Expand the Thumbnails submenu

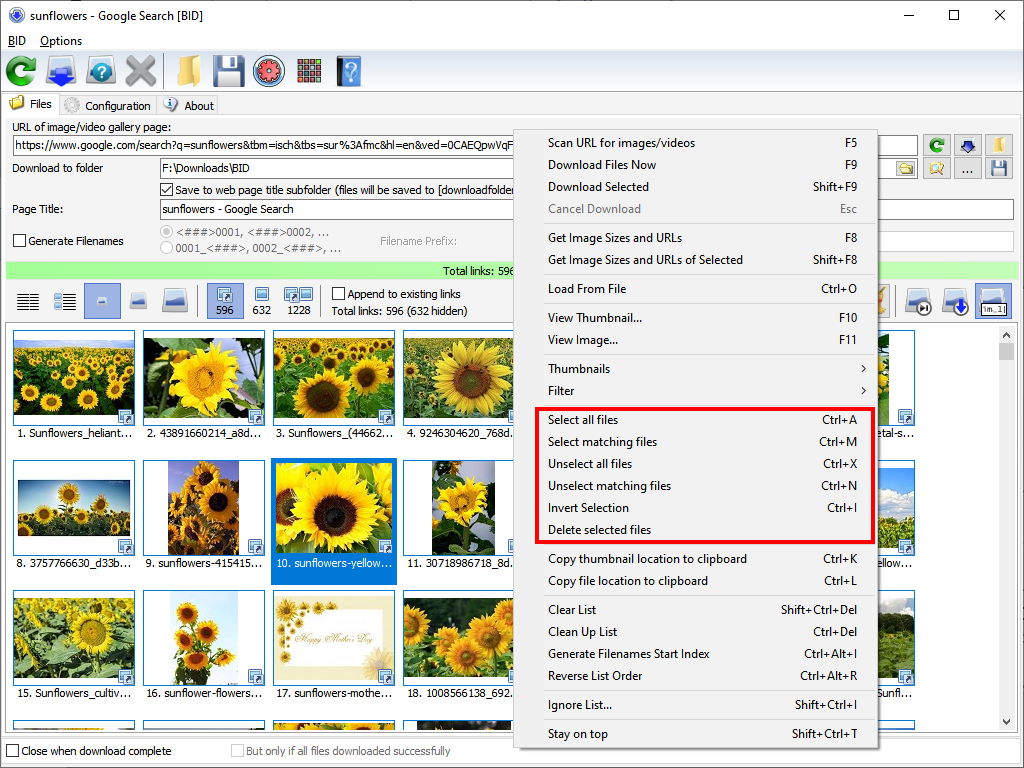coord(709,369)
